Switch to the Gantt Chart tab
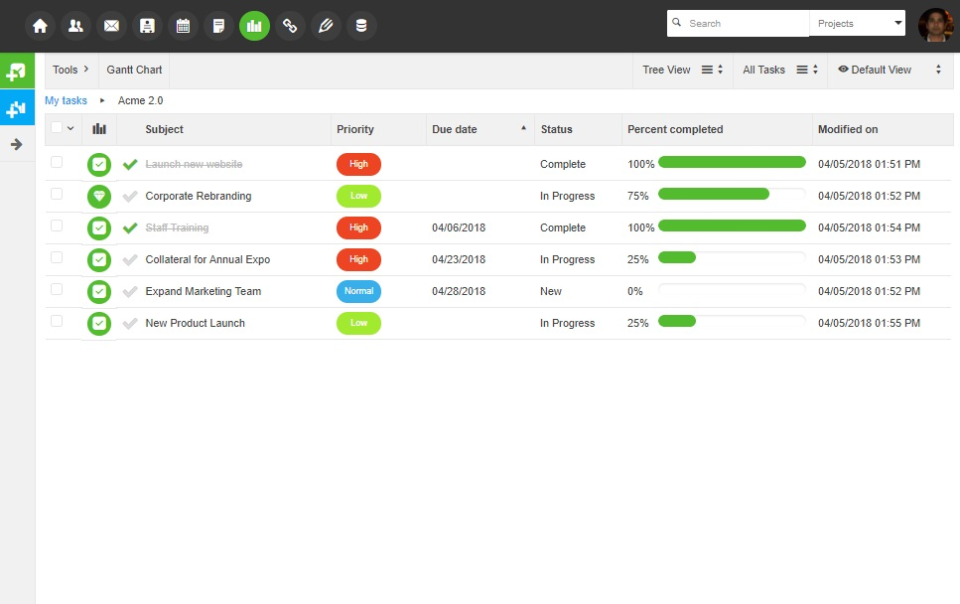The image size is (960, 604). coord(134,70)
